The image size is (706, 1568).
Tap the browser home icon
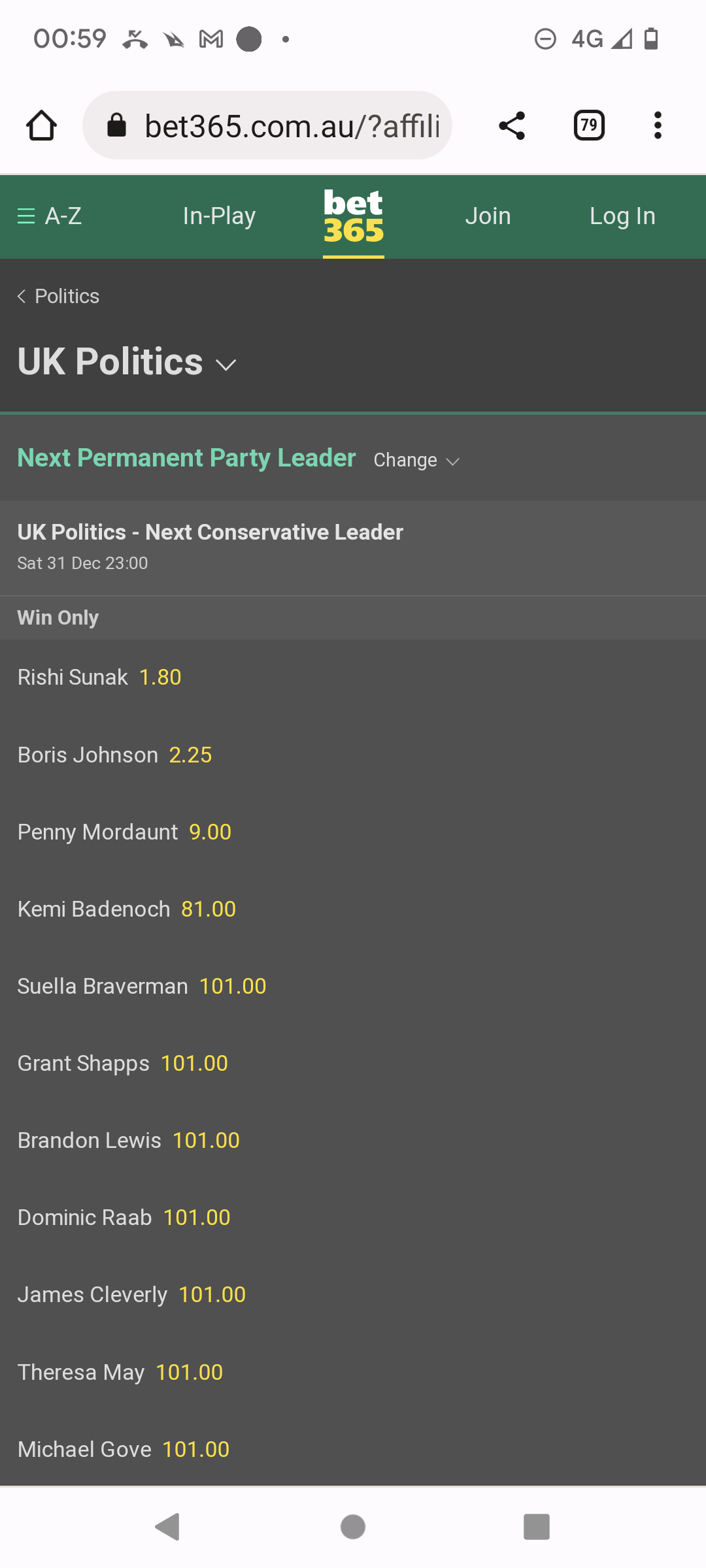coord(41,125)
